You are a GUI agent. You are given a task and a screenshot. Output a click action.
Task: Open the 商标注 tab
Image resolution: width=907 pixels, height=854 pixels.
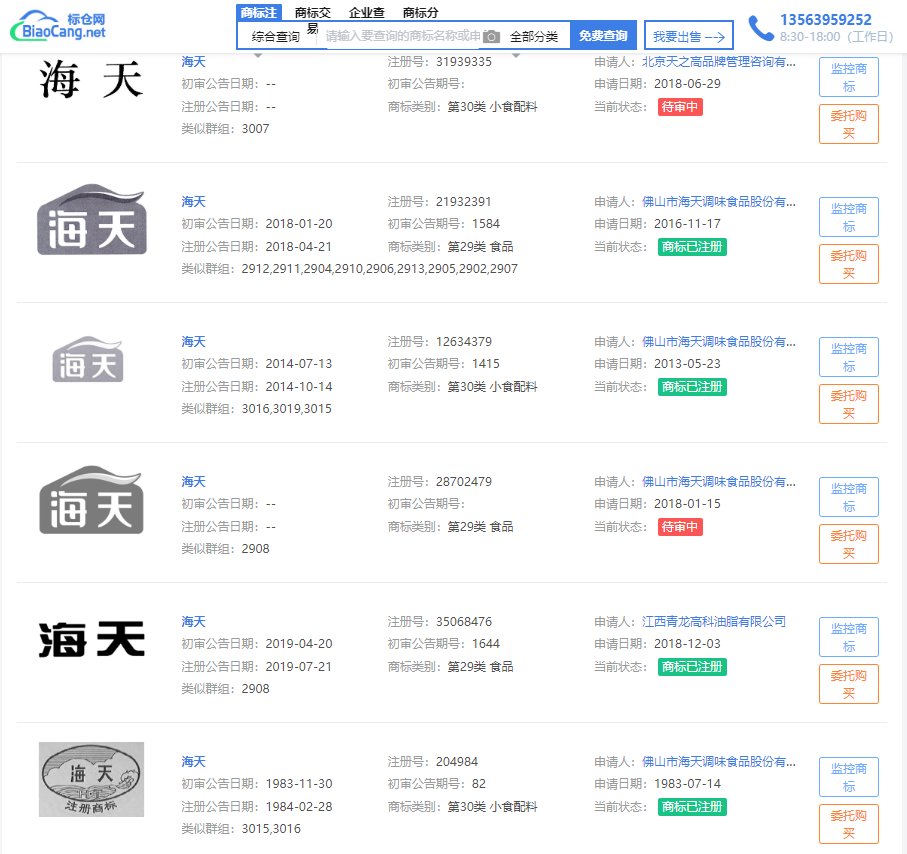259,12
